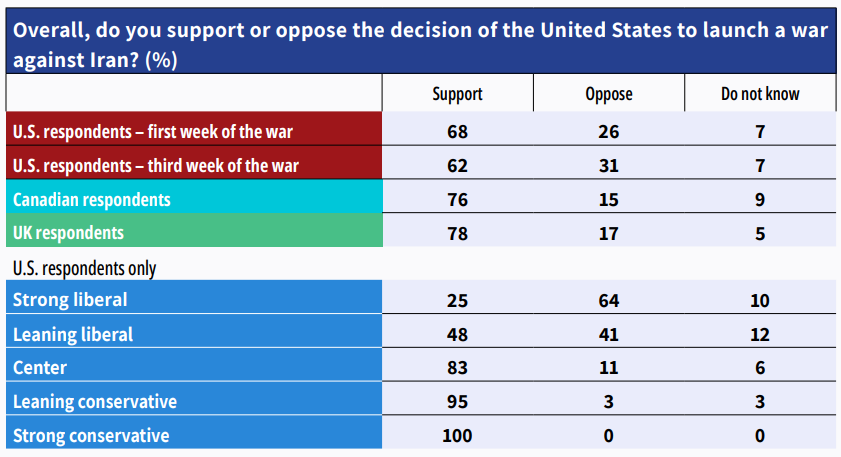Screen dimensions: 841x457
Task: Select the Oppose column header
Action: (608, 94)
